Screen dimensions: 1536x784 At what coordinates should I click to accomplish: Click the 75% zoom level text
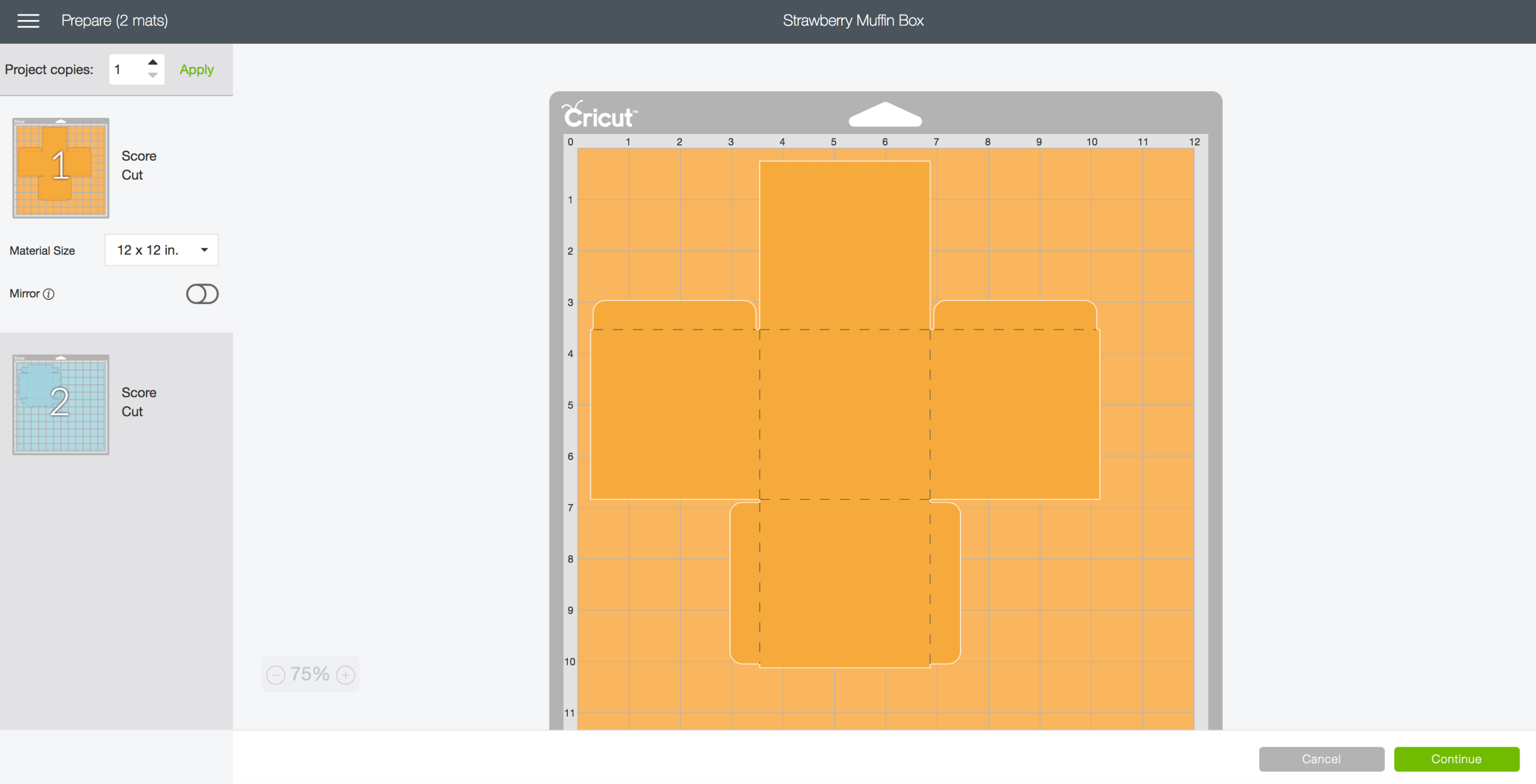tap(309, 674)
